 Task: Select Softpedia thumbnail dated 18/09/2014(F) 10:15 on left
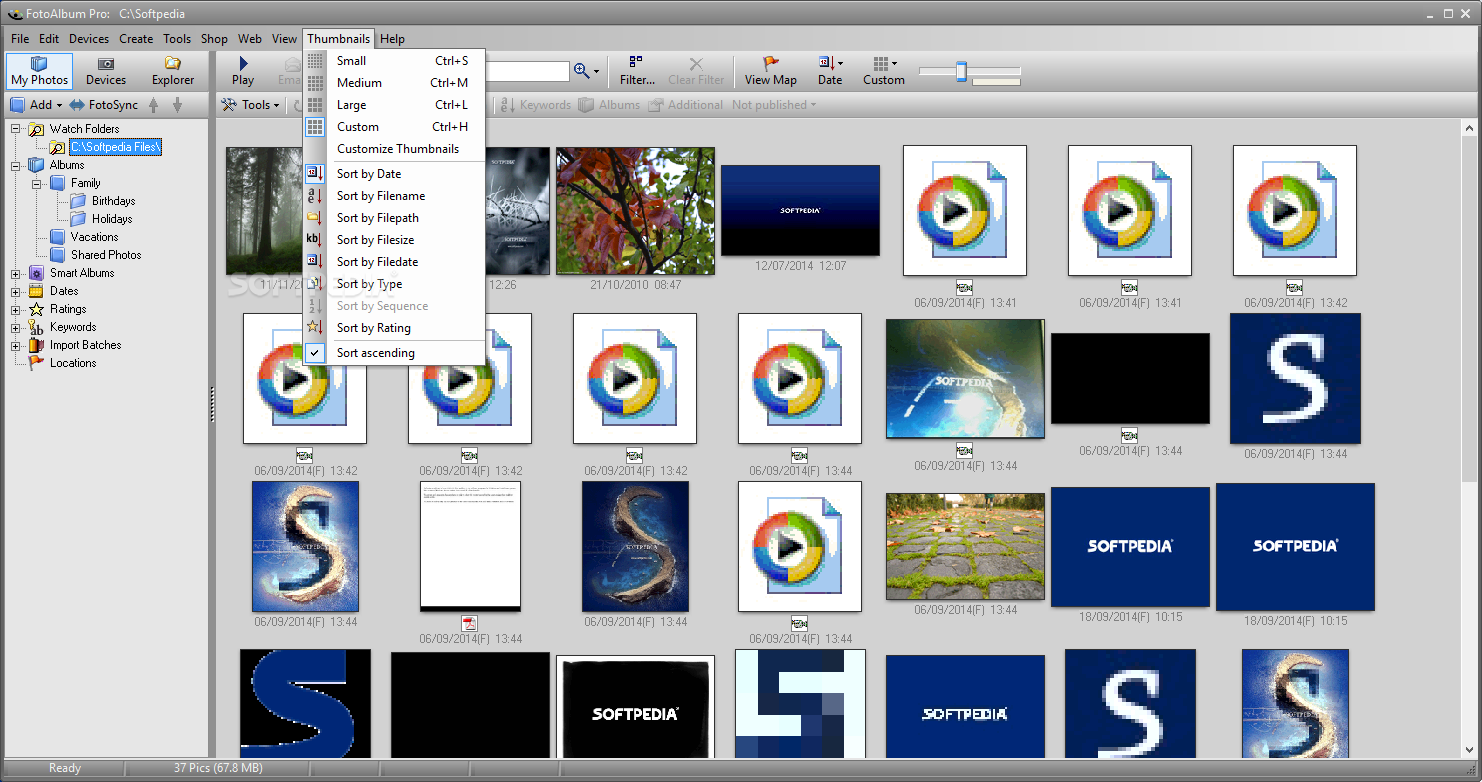pos(1130,546)
